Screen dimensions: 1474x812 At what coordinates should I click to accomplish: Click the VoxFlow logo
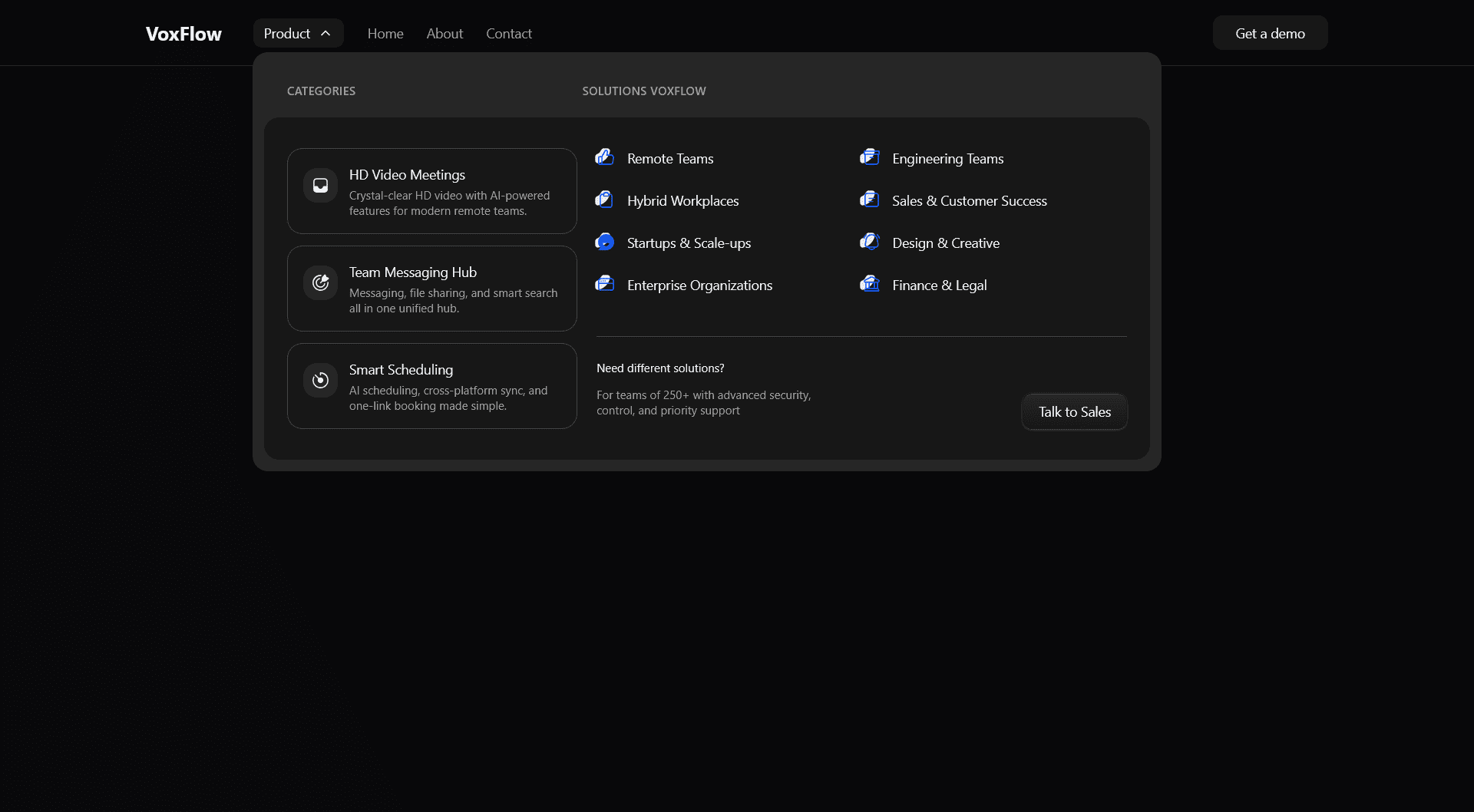click(x=183, y=33)
